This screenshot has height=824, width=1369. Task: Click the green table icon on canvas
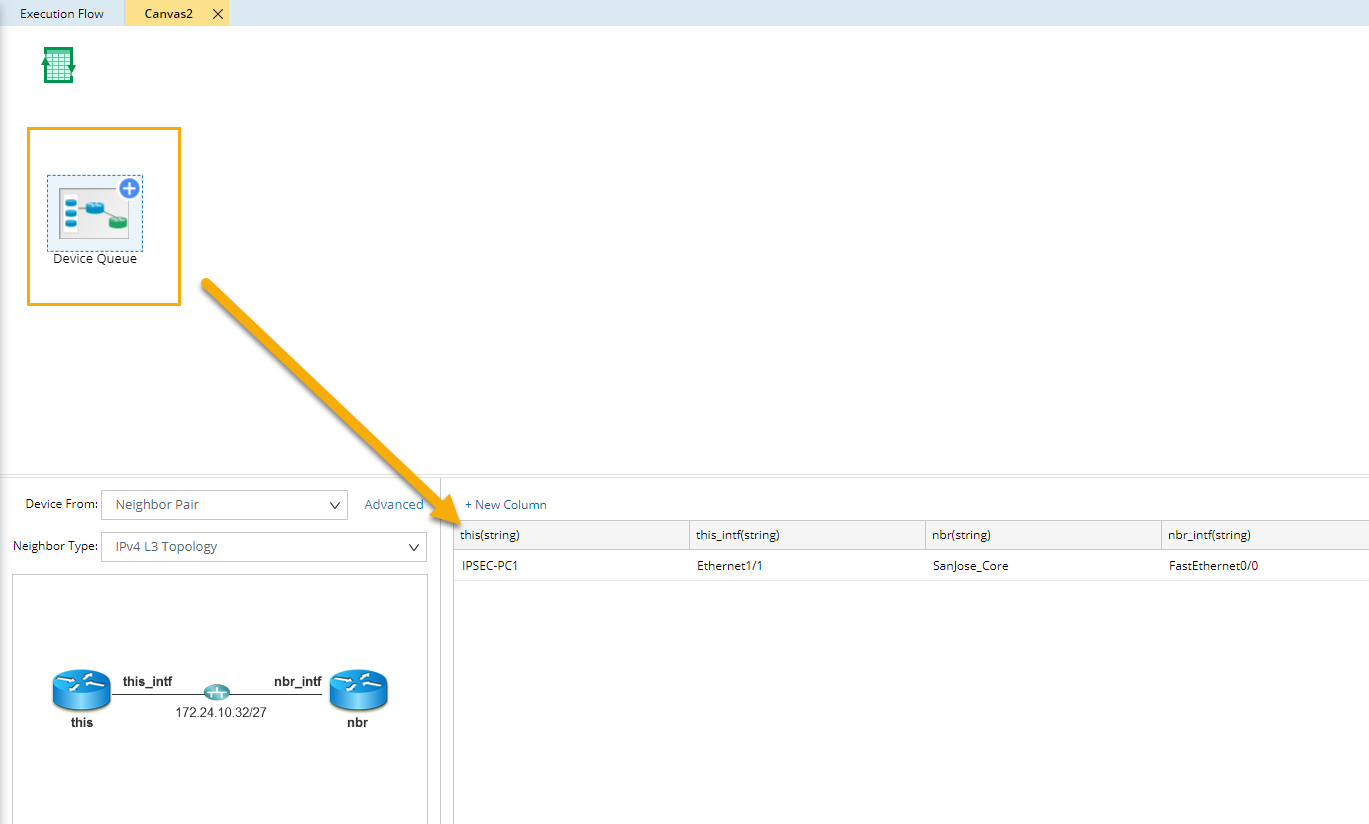pyautogui.click(x=58, y=65)
